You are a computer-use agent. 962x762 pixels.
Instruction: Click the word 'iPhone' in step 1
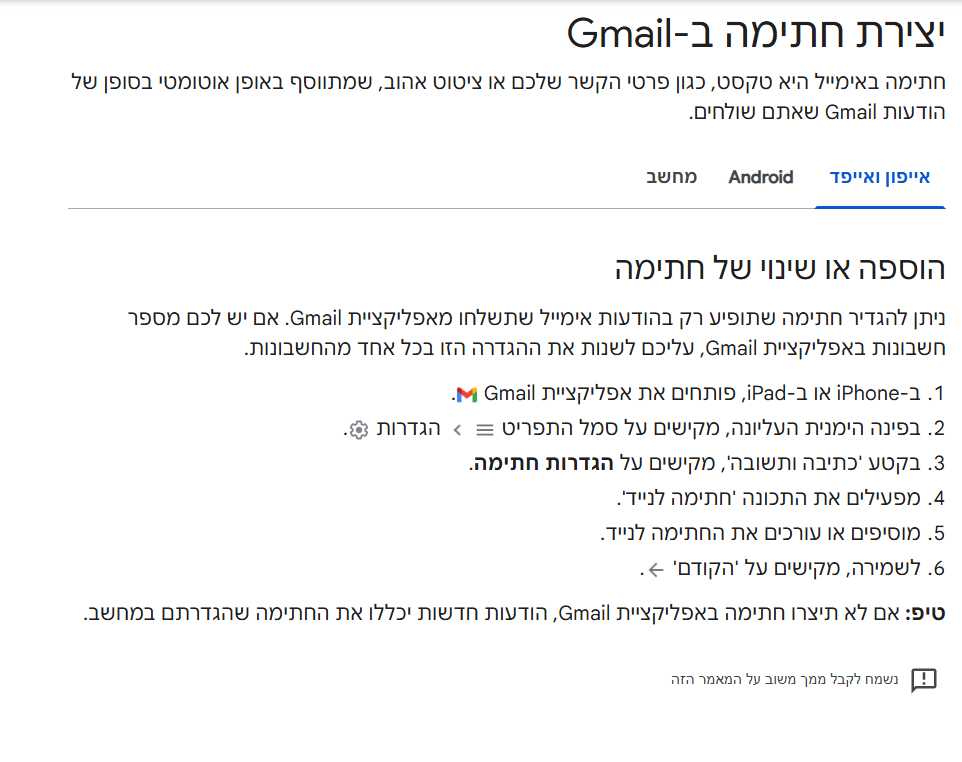click(x=869, y=392)
